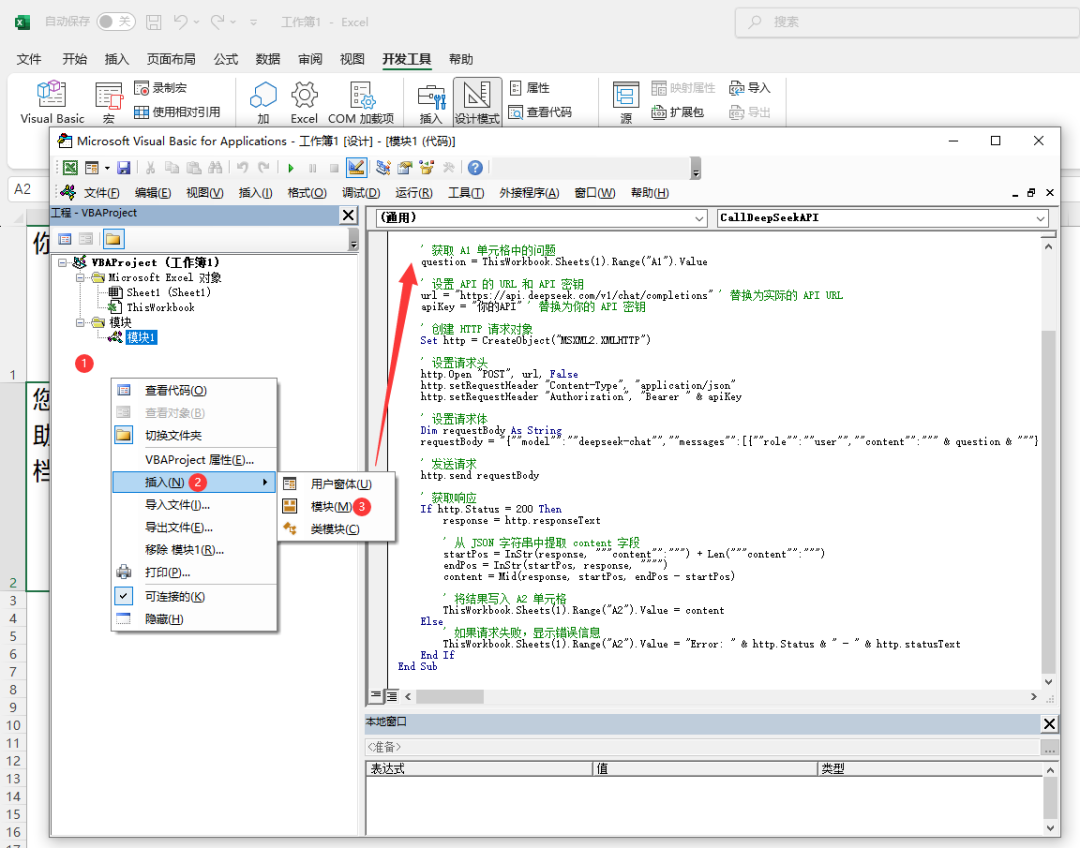Open Insert UserForm dropdown arrow in toolbar
The width and height of the screenshot is (1080, 848).
click(x=107, y=167)
